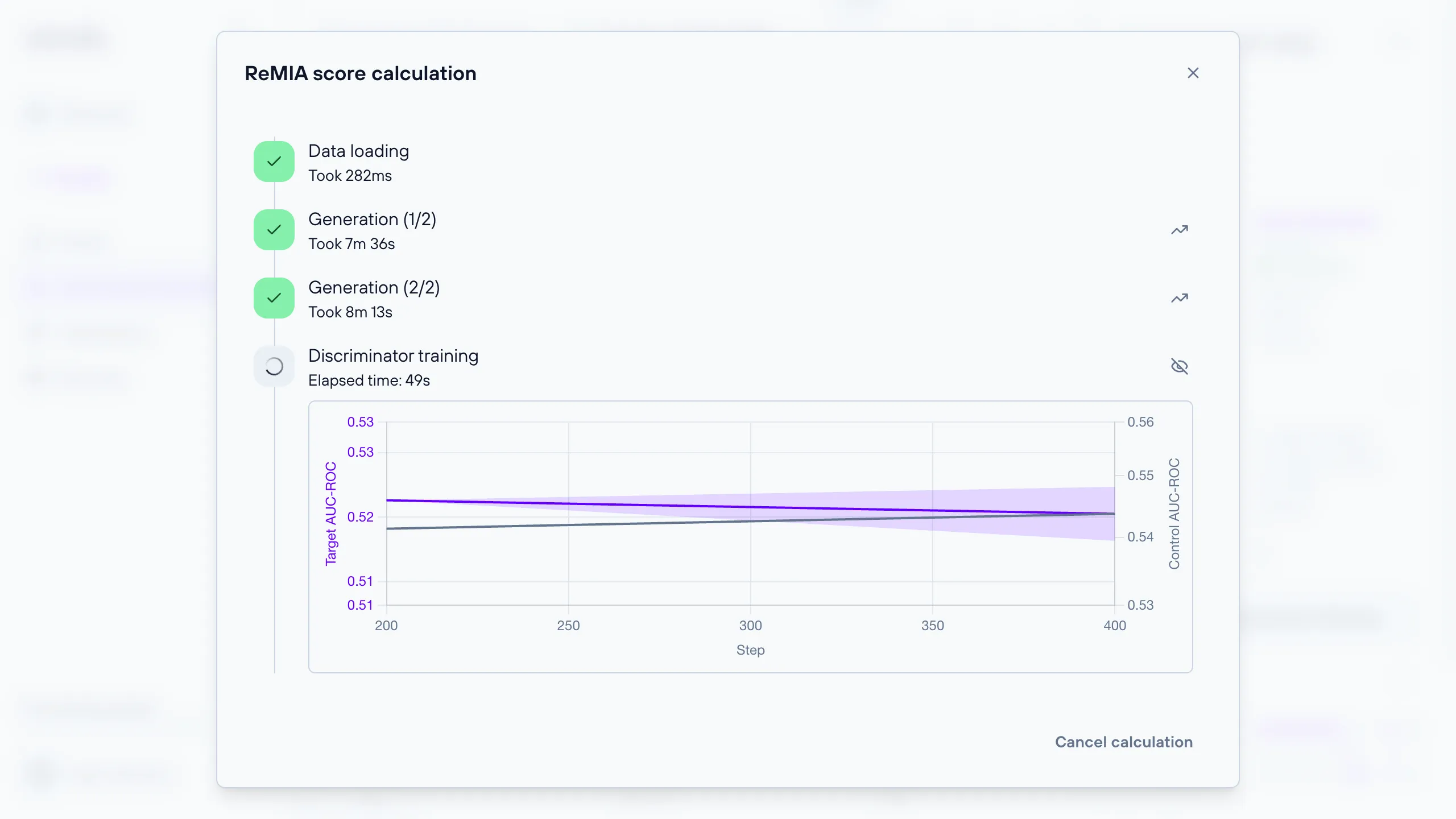Click the 'ReMIA score calculation' heading
The height and width of the screenshot is (819, 1456).
click(361, 73)
